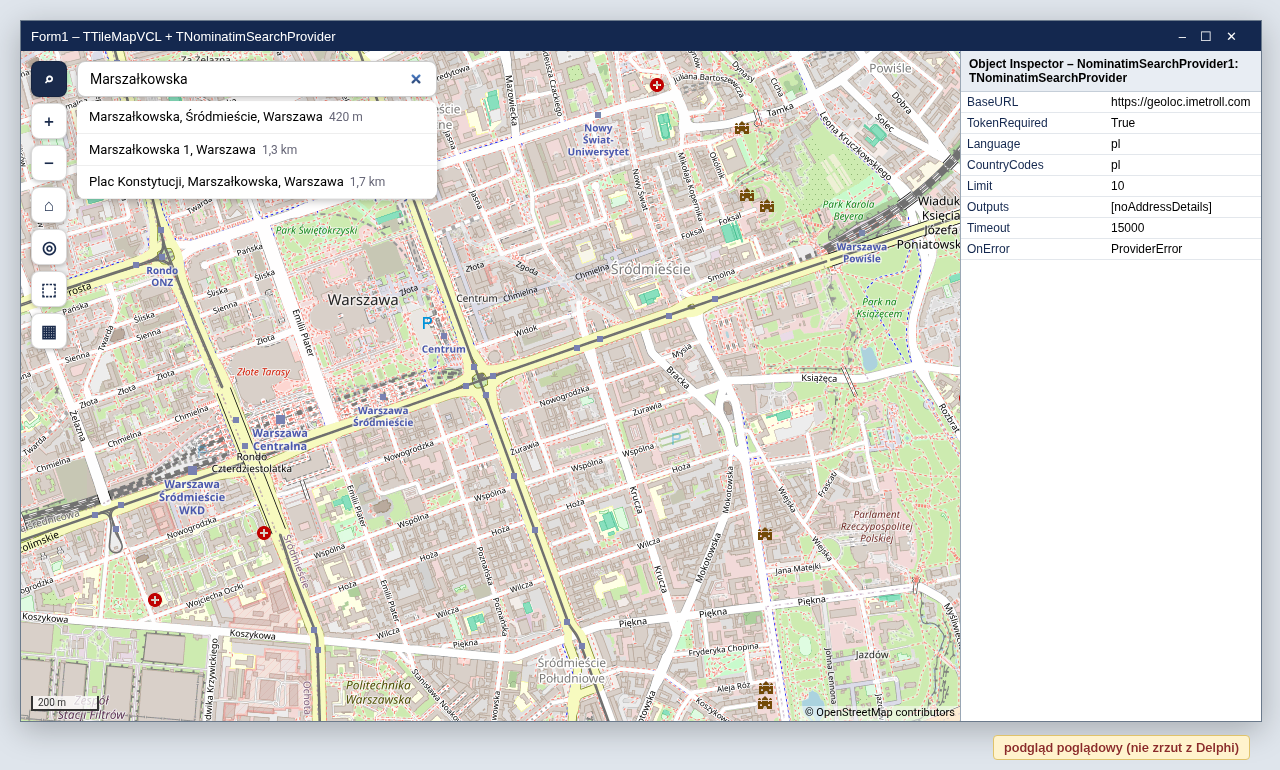Screen dimensions: 1280x770
Task: Pick the Marszałkowska 1, Warszawa result
Action: point(257,150)
